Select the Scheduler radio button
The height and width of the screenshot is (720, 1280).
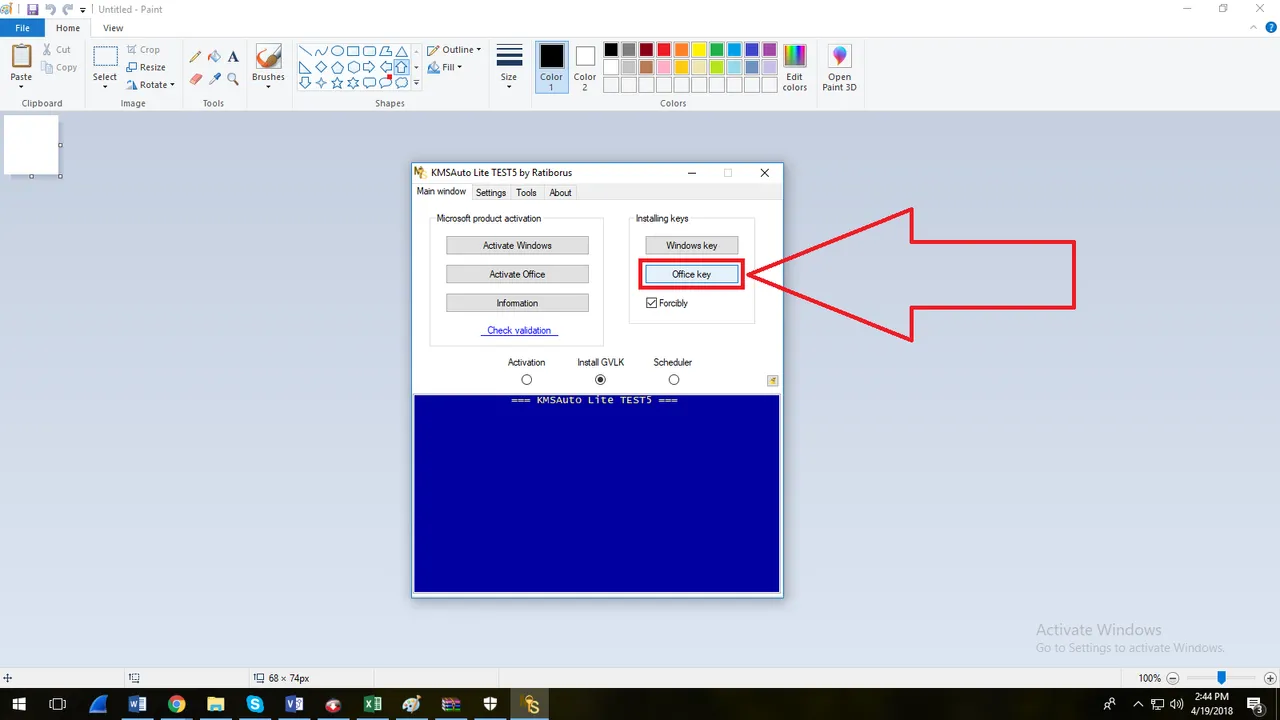(673, 380)
